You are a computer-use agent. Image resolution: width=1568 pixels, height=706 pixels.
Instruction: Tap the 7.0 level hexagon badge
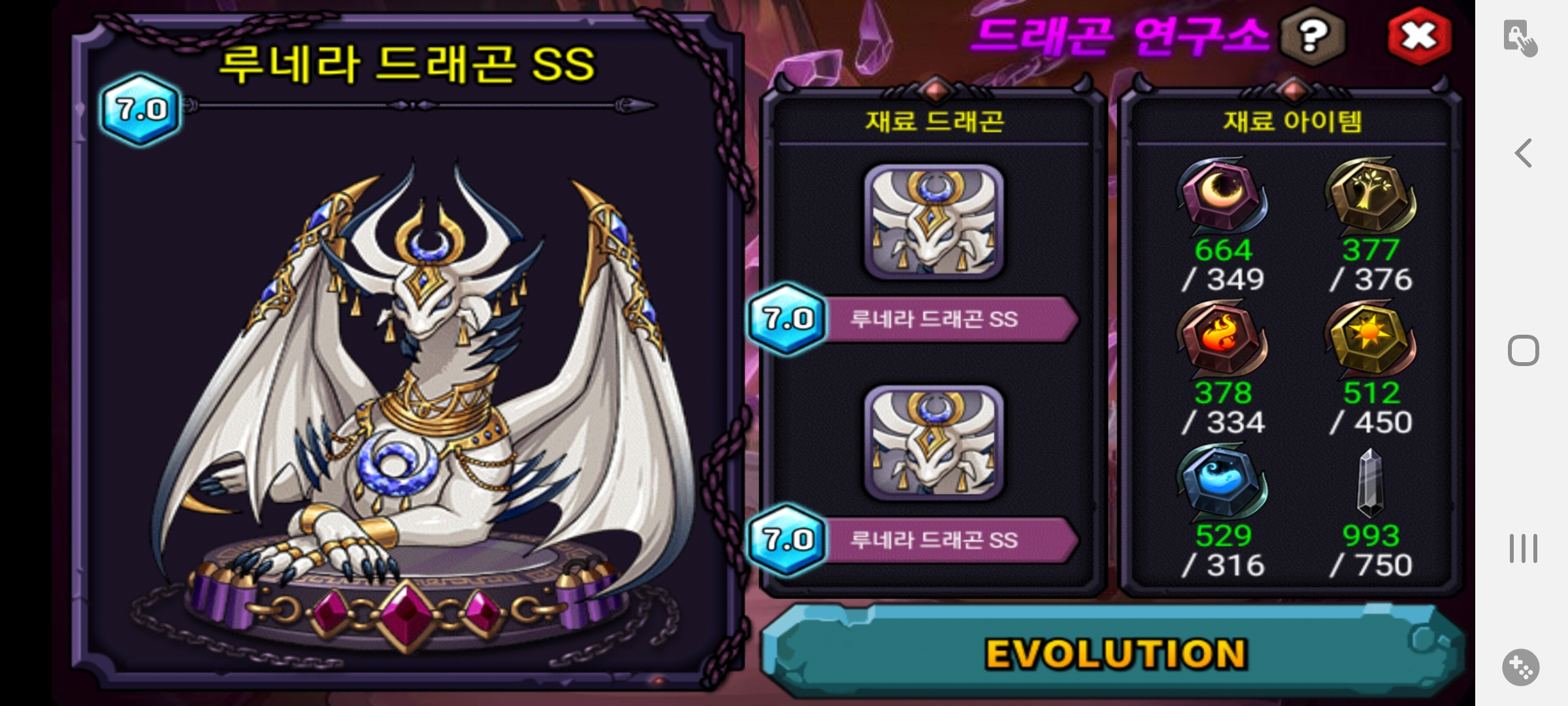[x=140, y=109]
